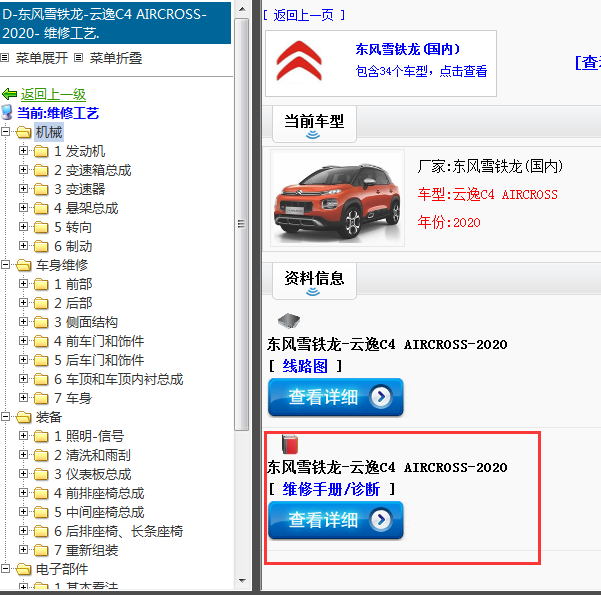Click the folder icon beside 7 车身
Screen dimensions: 601x595
(x=41, y=398)
